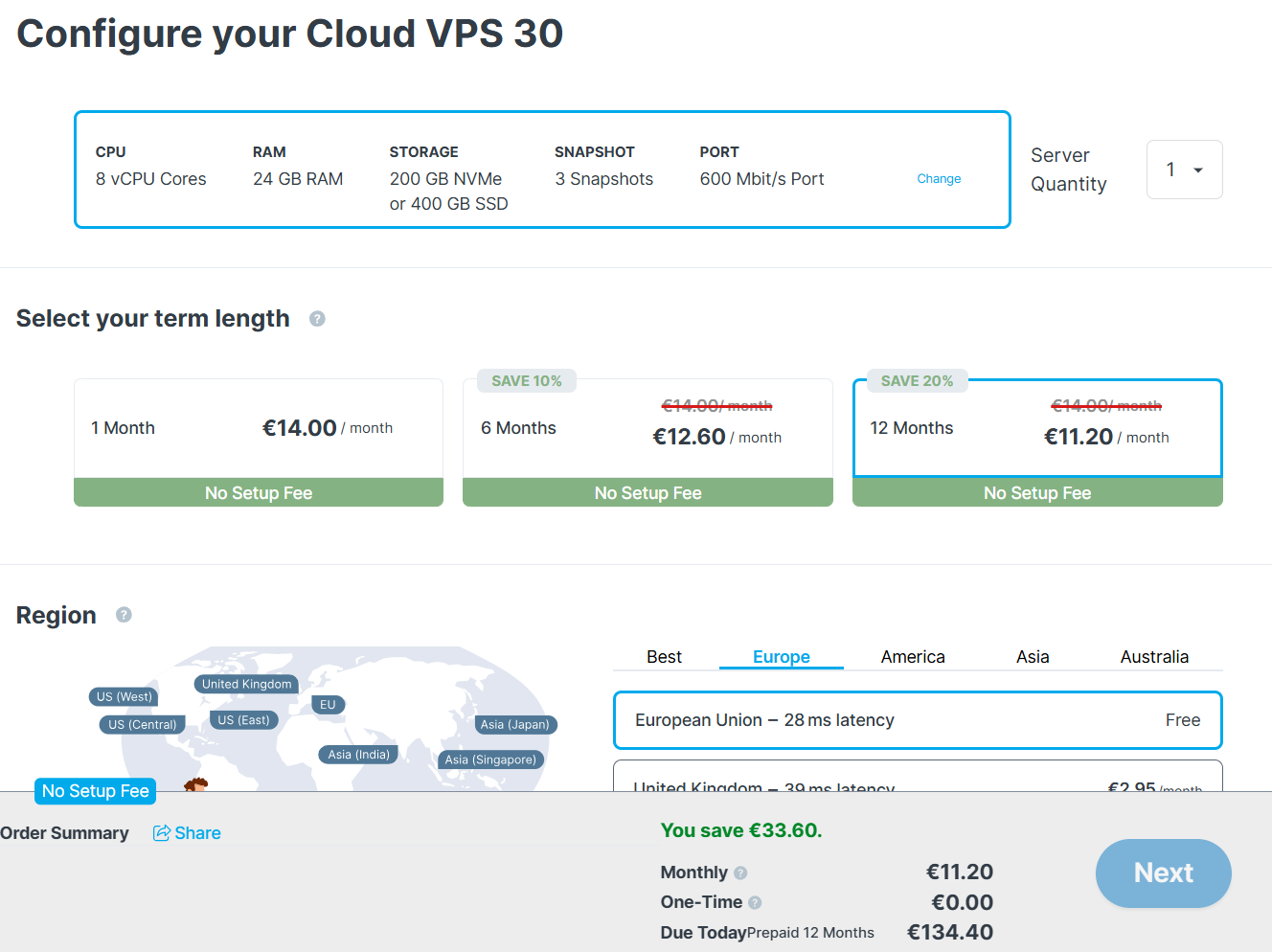Open the Region help icon
The height and width of the screenshot is (952, 1272).
(124, 615)
